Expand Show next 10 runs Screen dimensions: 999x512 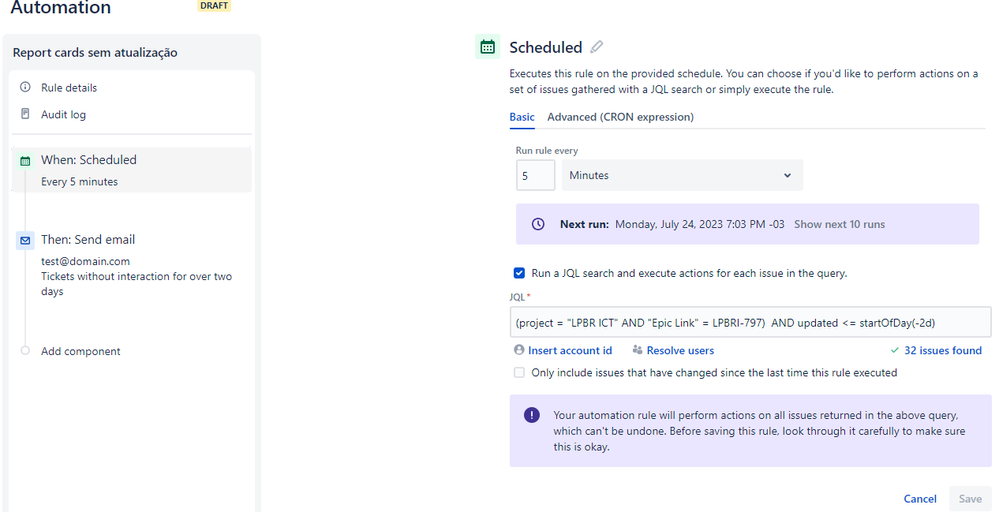pyautogui.click(x=839, y=224)
